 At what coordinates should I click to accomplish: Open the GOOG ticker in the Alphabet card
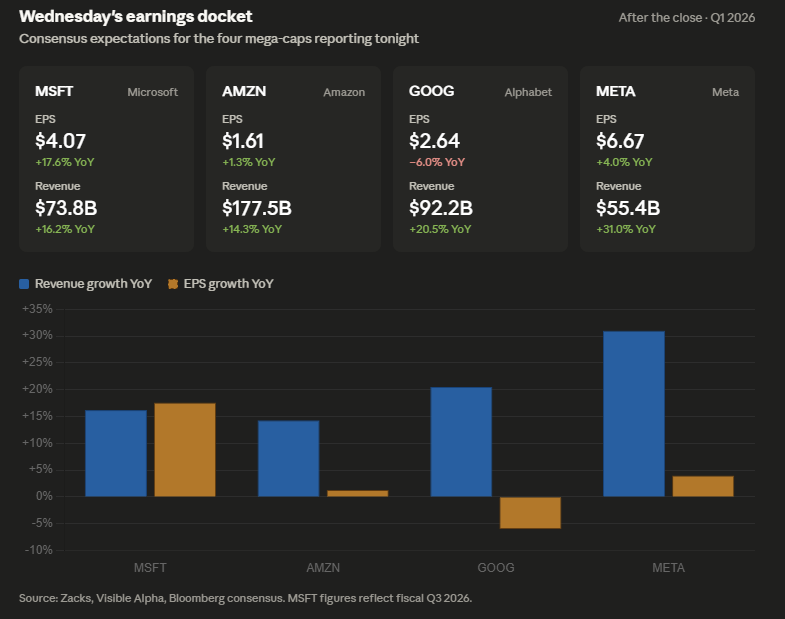click(432, 92)
